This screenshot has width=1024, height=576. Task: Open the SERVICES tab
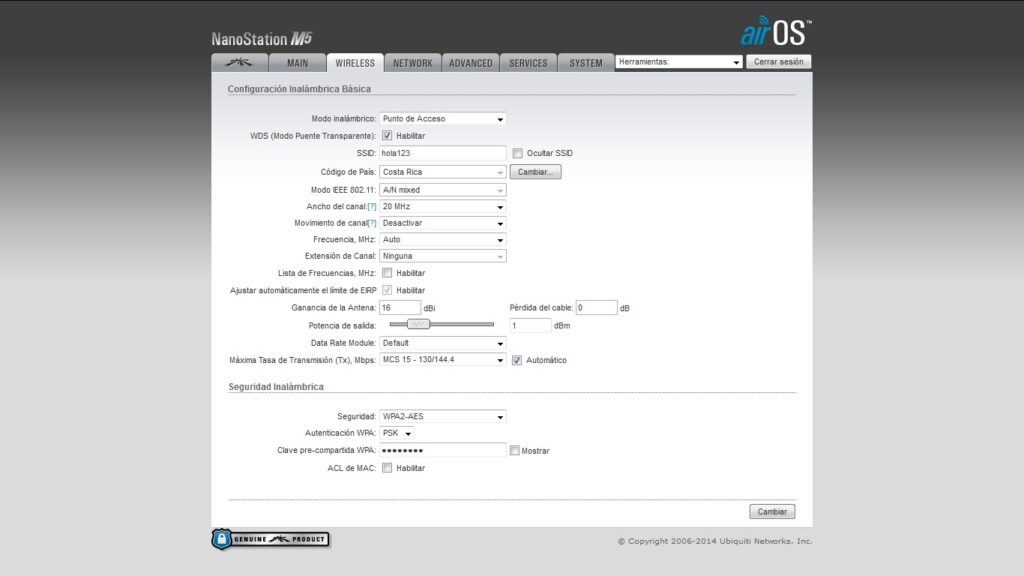click(x=528, y=63)
